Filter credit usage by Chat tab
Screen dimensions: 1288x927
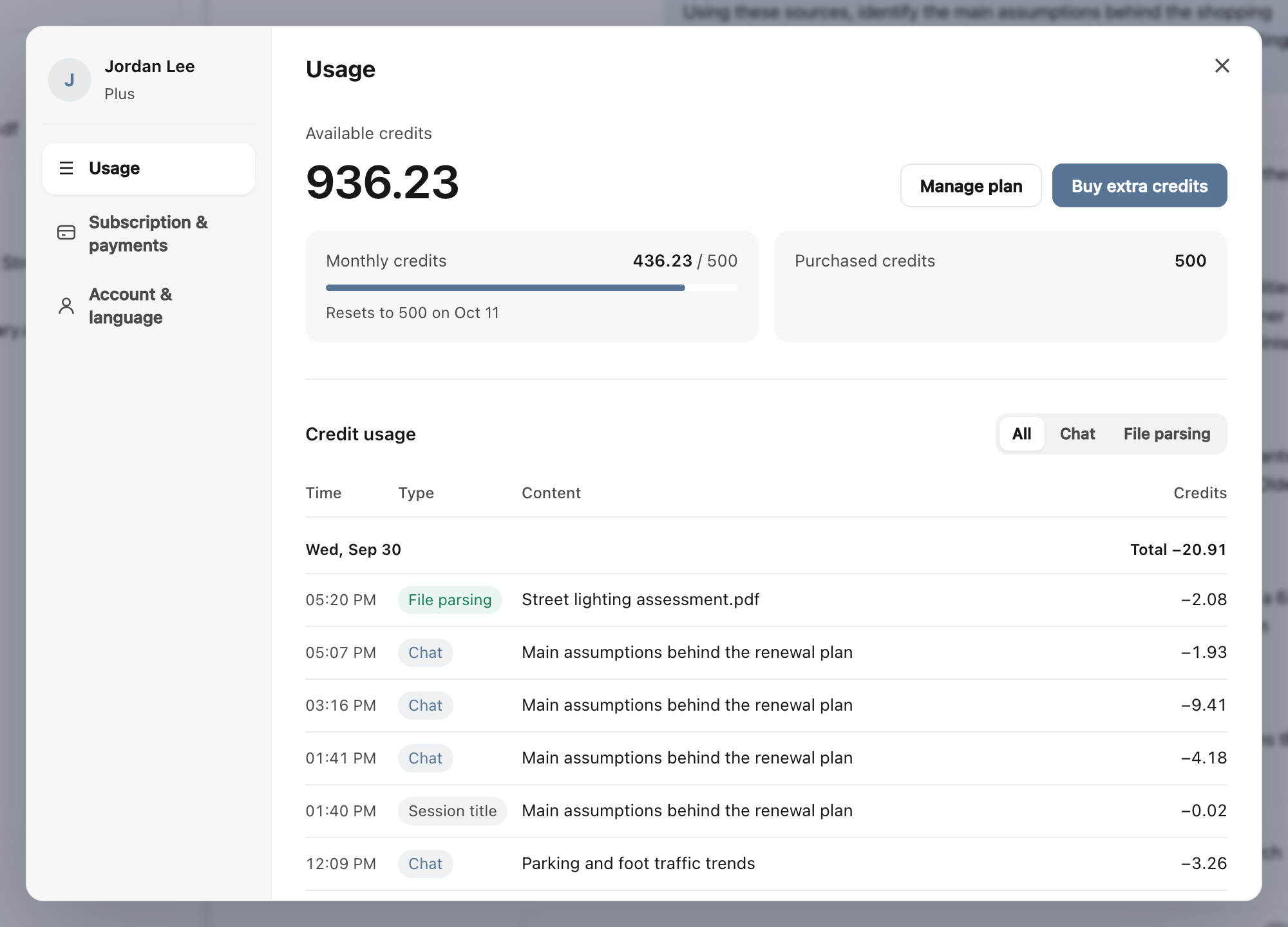coord(1077,434)
